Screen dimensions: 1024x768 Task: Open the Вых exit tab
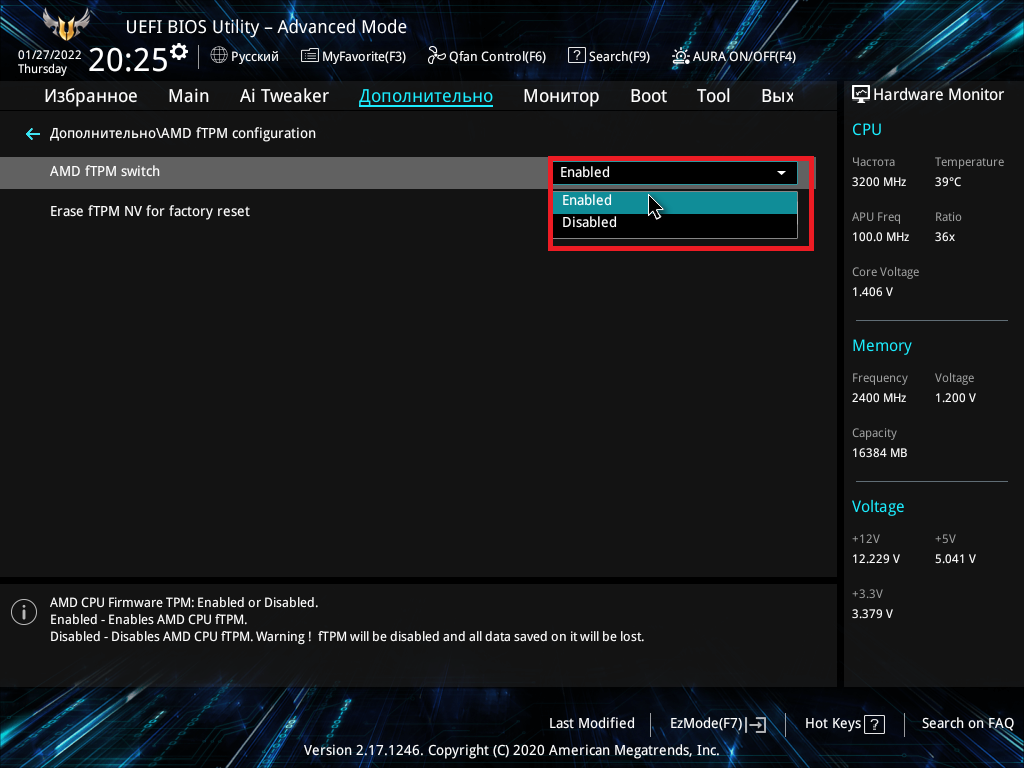777,96
